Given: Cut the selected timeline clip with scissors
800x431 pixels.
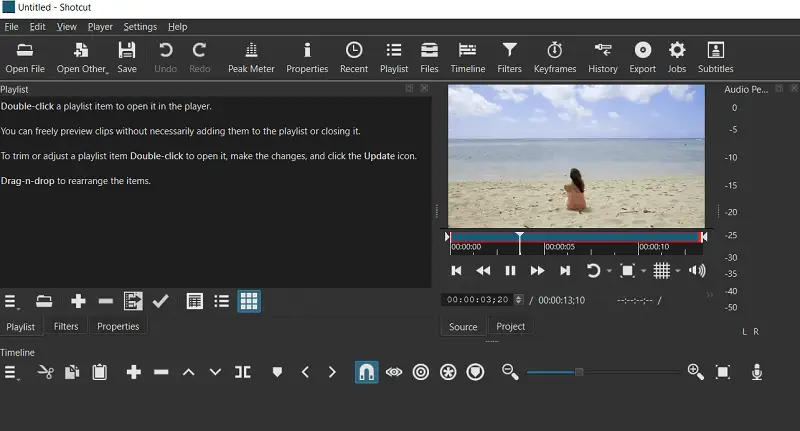Looking at the screenshot, I should 45,372.
